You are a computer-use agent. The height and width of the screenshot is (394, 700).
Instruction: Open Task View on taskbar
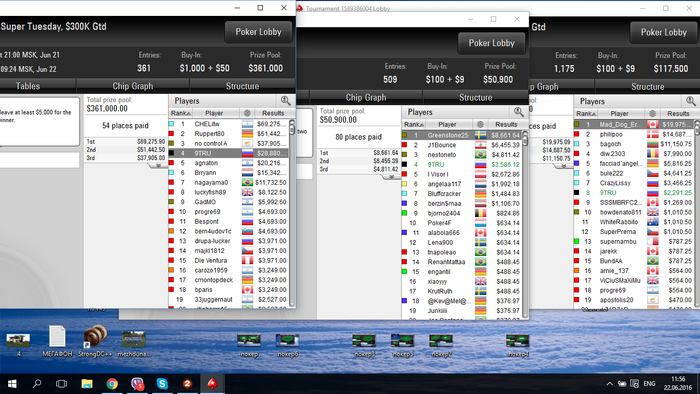(x=62, y=384)
